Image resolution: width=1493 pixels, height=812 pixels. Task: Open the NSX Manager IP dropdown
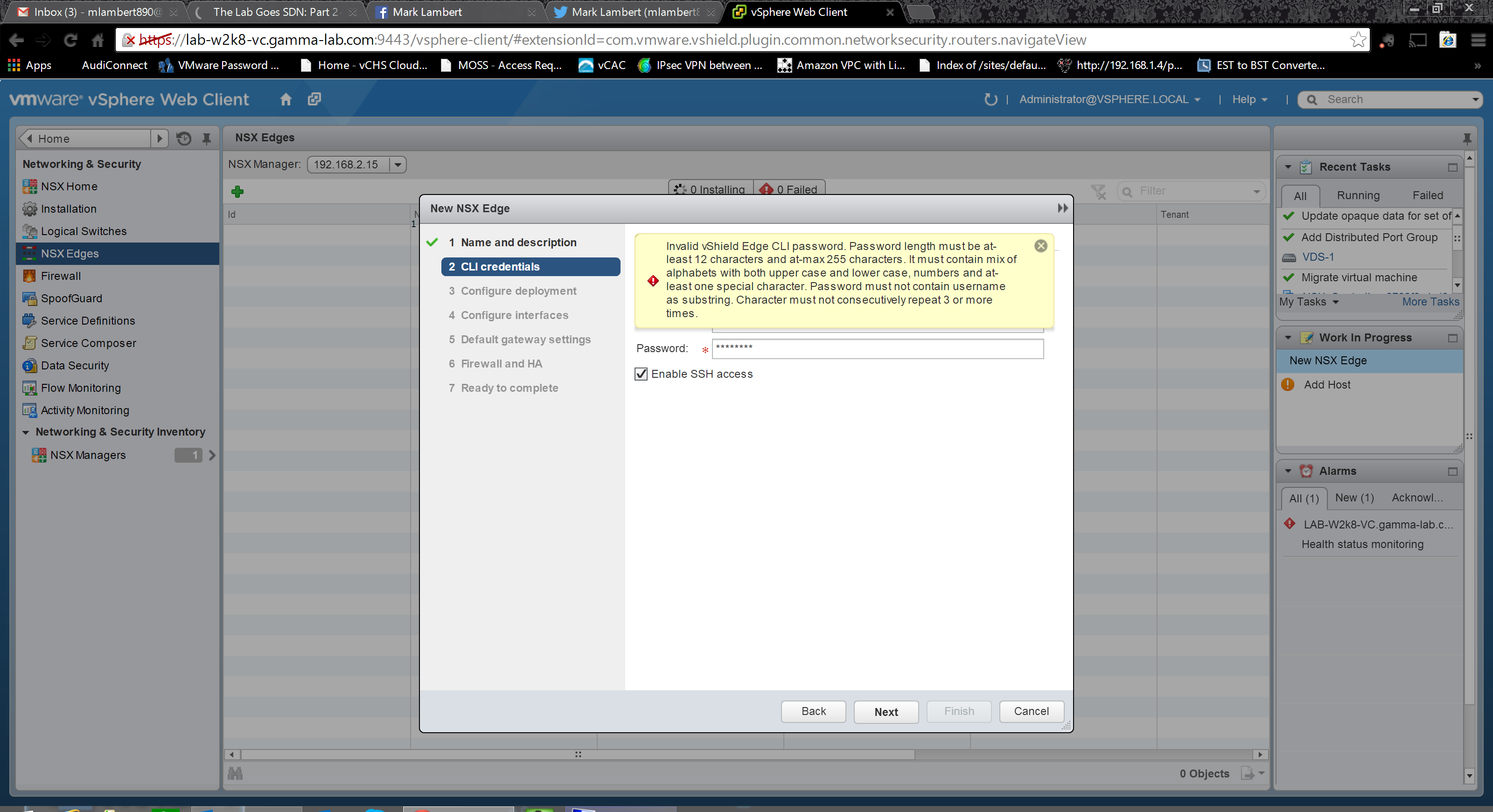tap(398, 165)
